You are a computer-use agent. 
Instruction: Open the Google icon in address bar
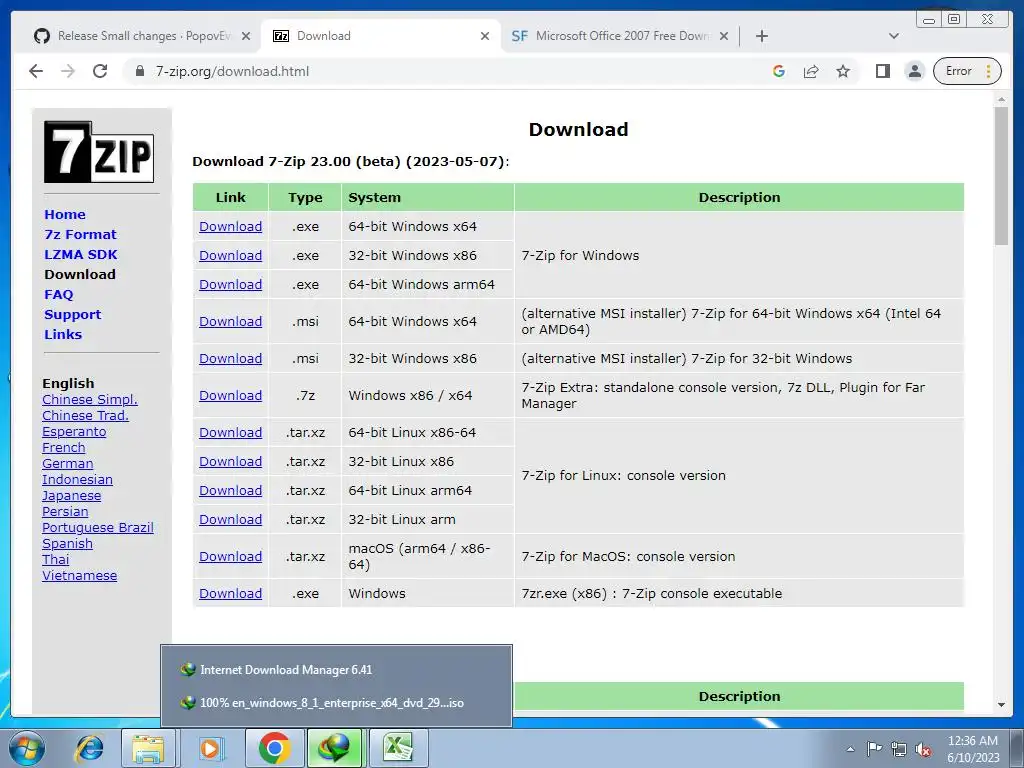tap(778, 71)
